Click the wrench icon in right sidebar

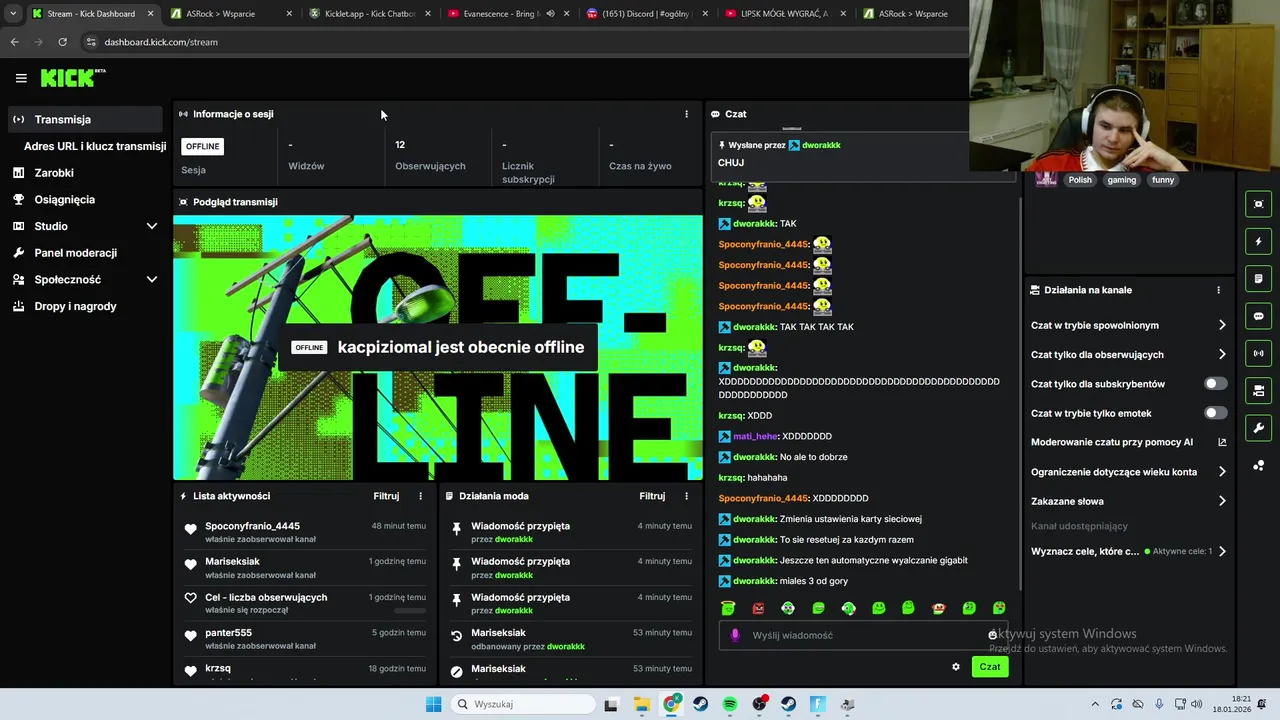click(1259, 428)
